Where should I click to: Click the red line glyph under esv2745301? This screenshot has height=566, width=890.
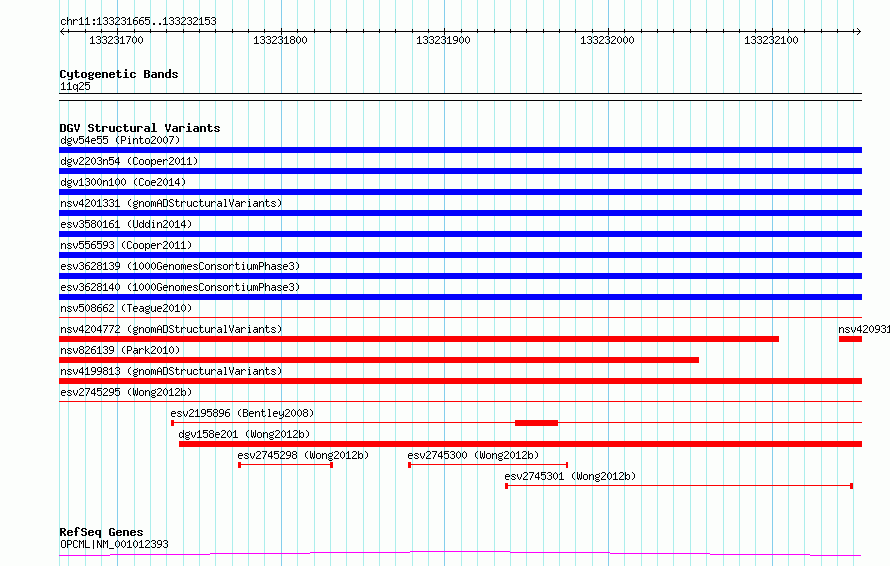[x=679, y=486]
